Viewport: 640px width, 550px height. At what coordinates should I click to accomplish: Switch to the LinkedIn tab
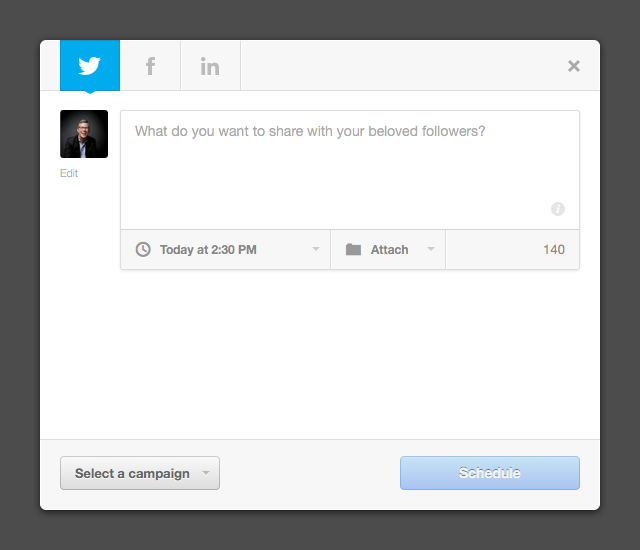point(210,65)
